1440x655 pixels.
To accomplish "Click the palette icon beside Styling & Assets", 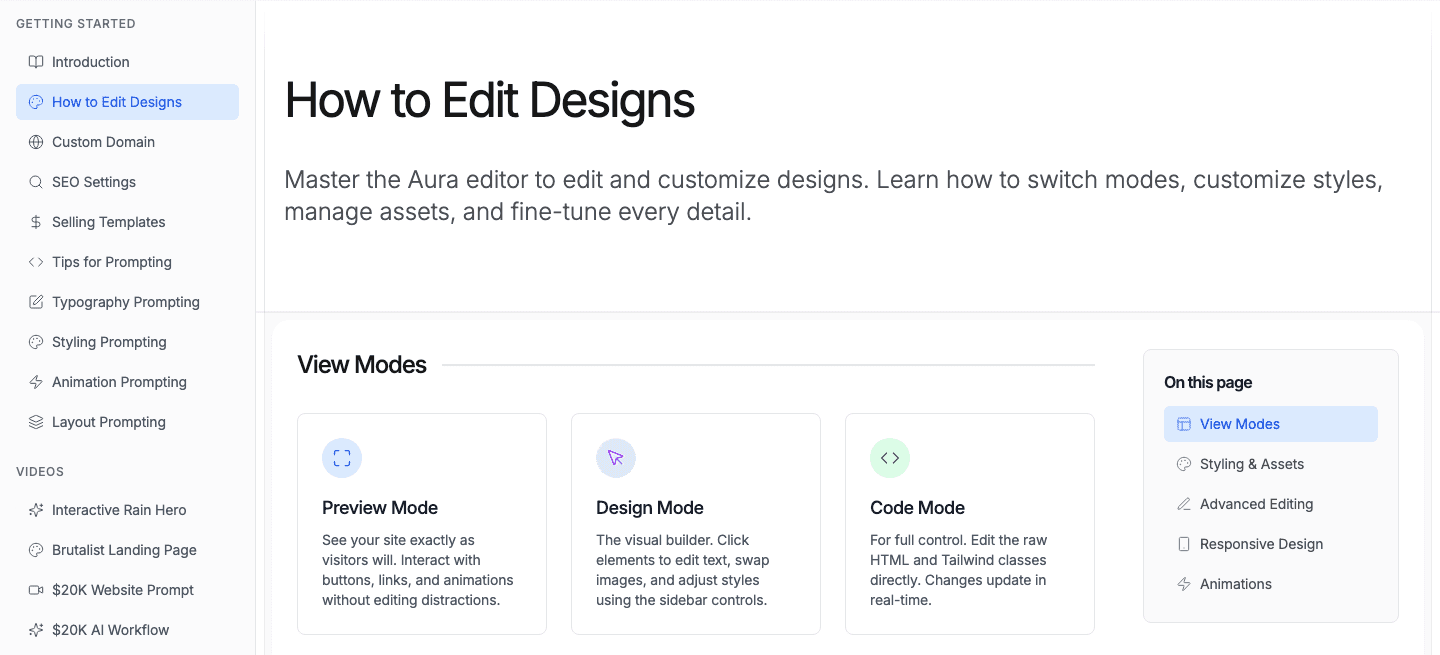I will 1184,464.
